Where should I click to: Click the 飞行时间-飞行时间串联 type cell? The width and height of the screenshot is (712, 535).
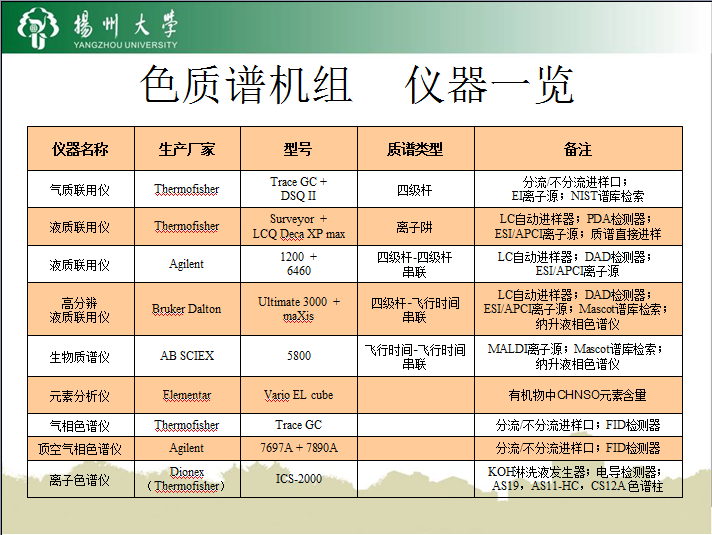click(415, 357)
